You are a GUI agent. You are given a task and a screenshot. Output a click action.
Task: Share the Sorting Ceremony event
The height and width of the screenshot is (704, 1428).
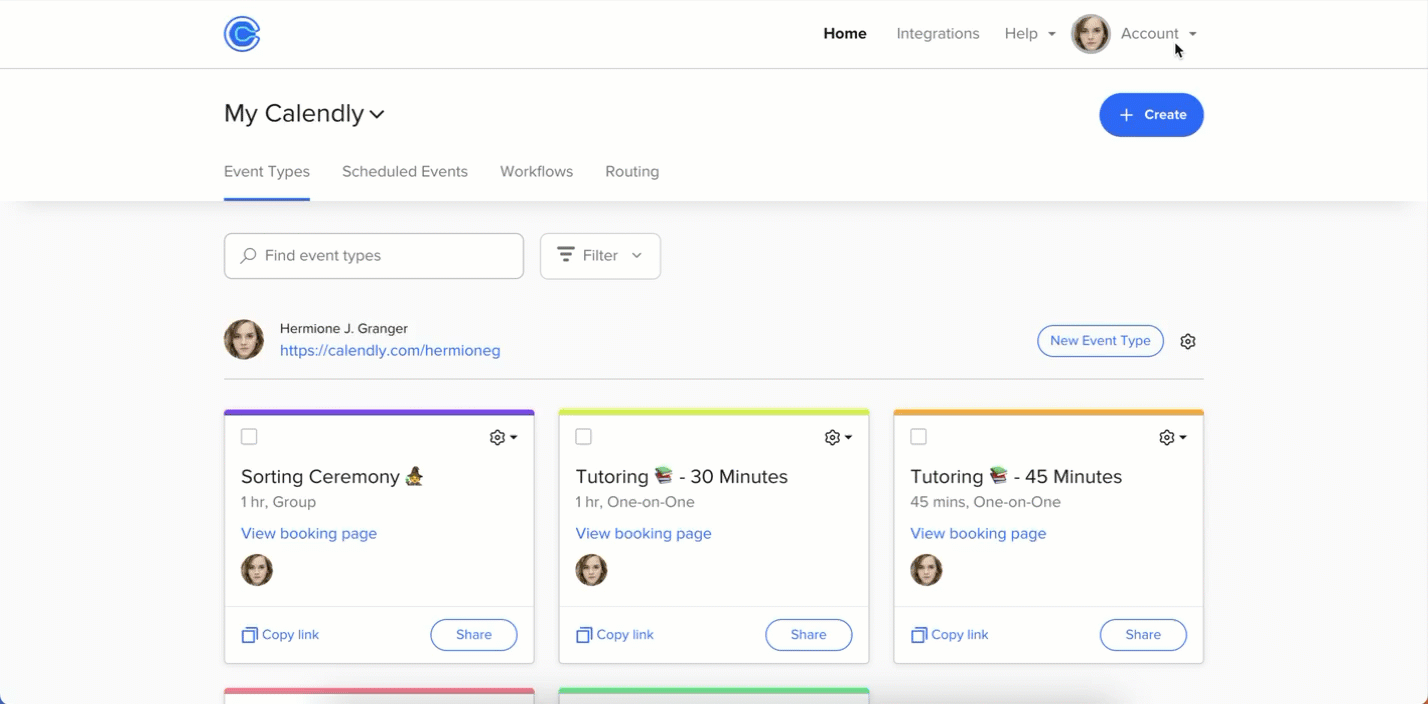point(474,635)
